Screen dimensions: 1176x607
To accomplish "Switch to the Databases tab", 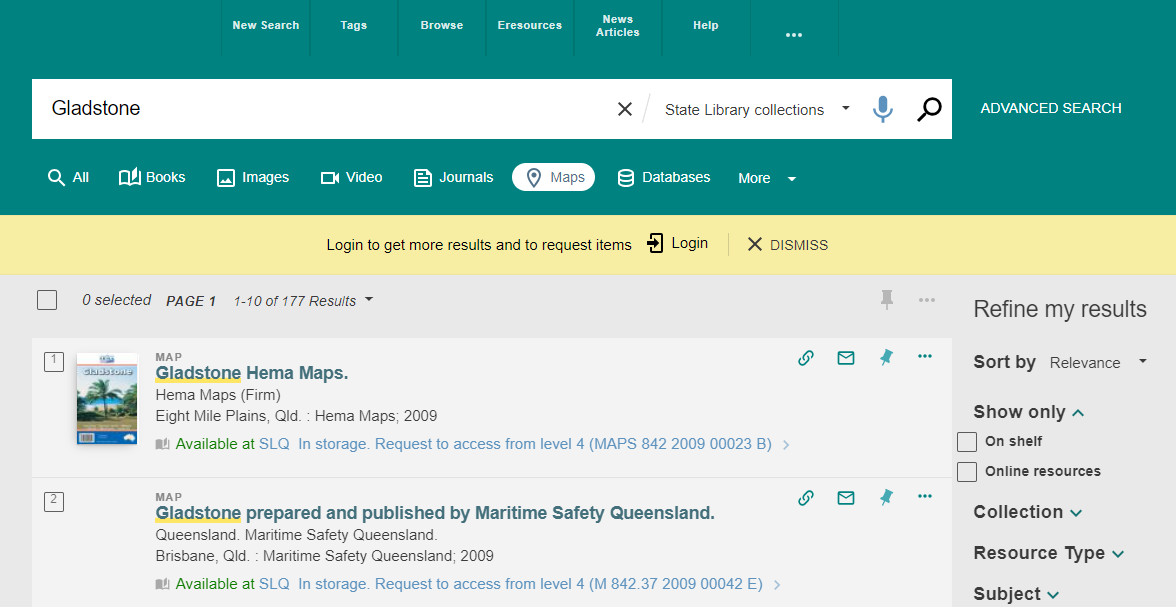I will point(664,178).
